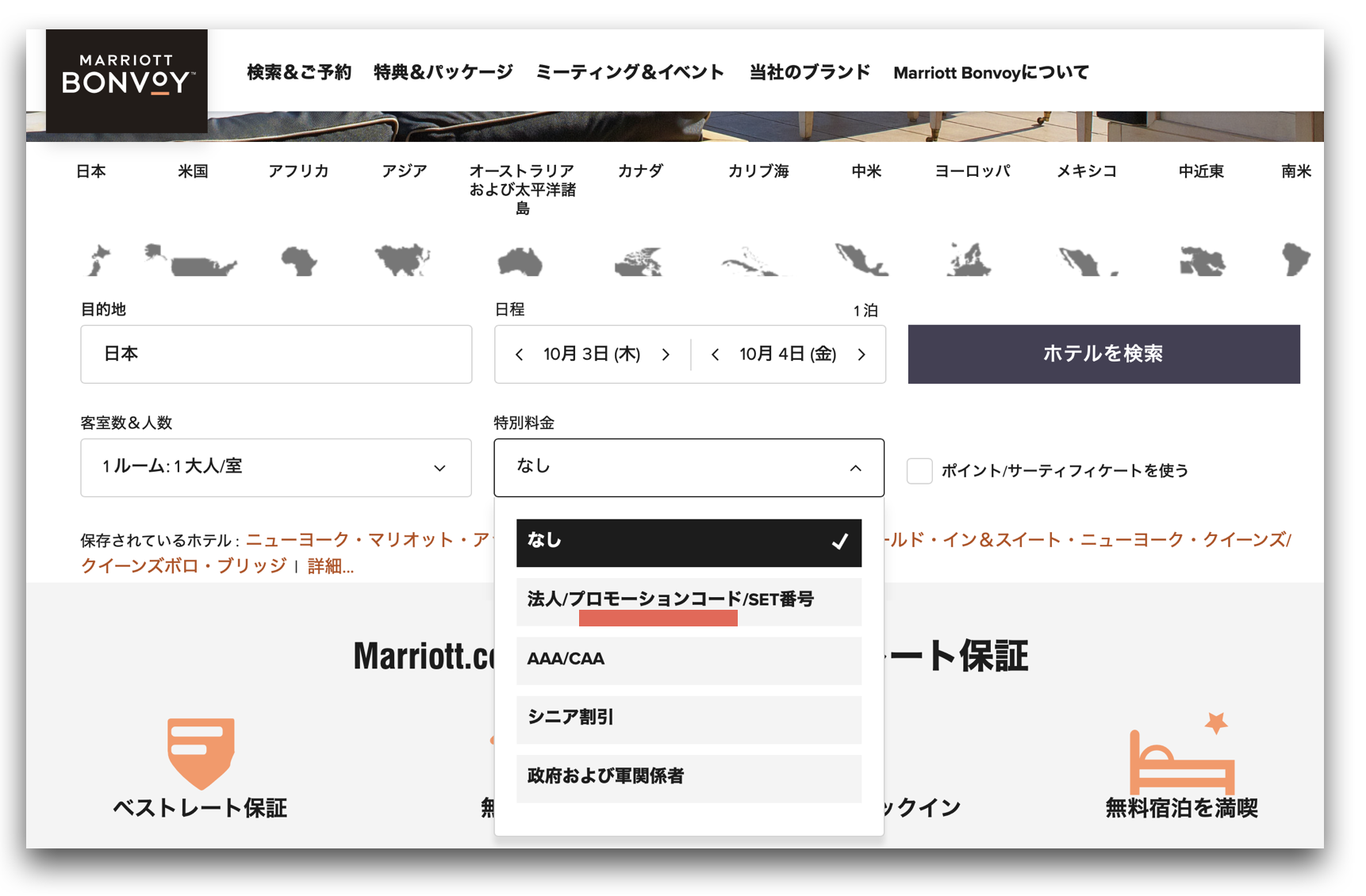Click the 目的地 input field
Screen dimensions: 1366x896
[276, 354]
